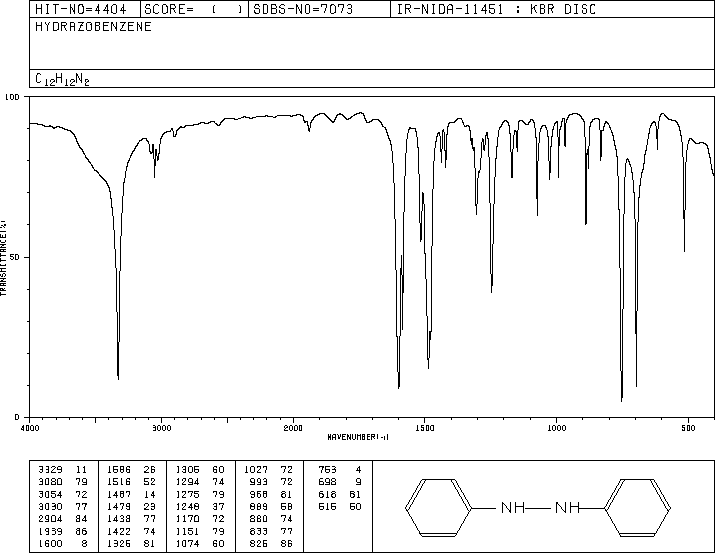Click peak value 3030 in the table
This screenshot has width=715, height=553.
tap(50, 507)
